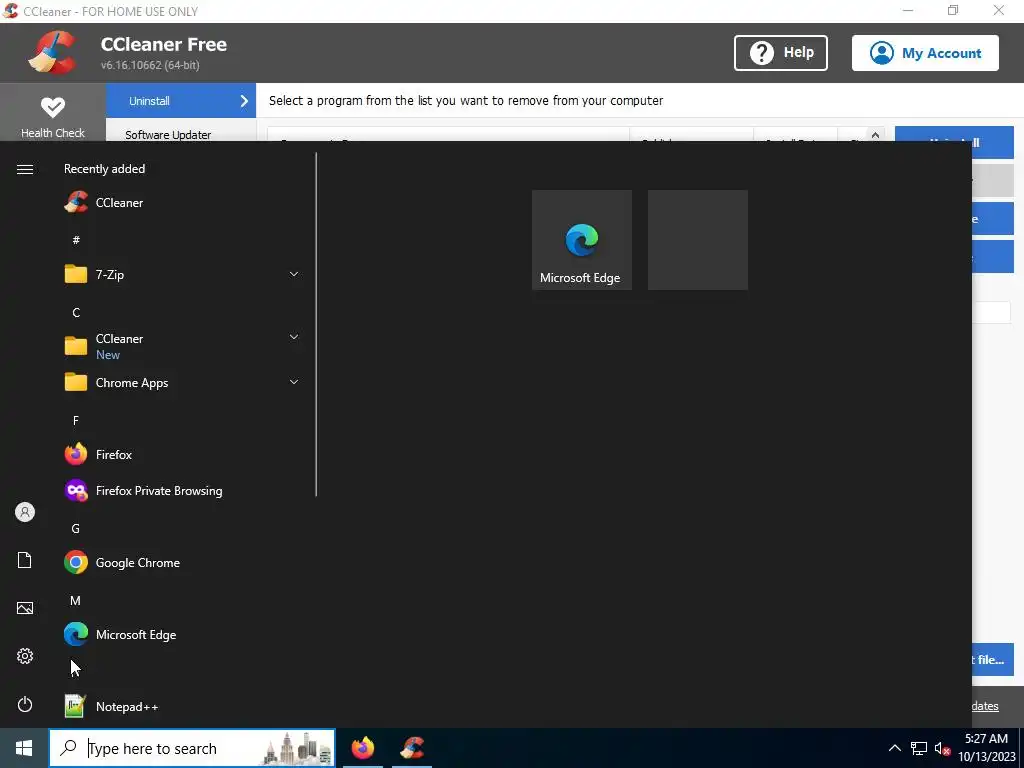Expand the Chrome Apps folder chevron
Image resolution: width=1024 pixels, height=768 pixels.
tap(294, 382)
